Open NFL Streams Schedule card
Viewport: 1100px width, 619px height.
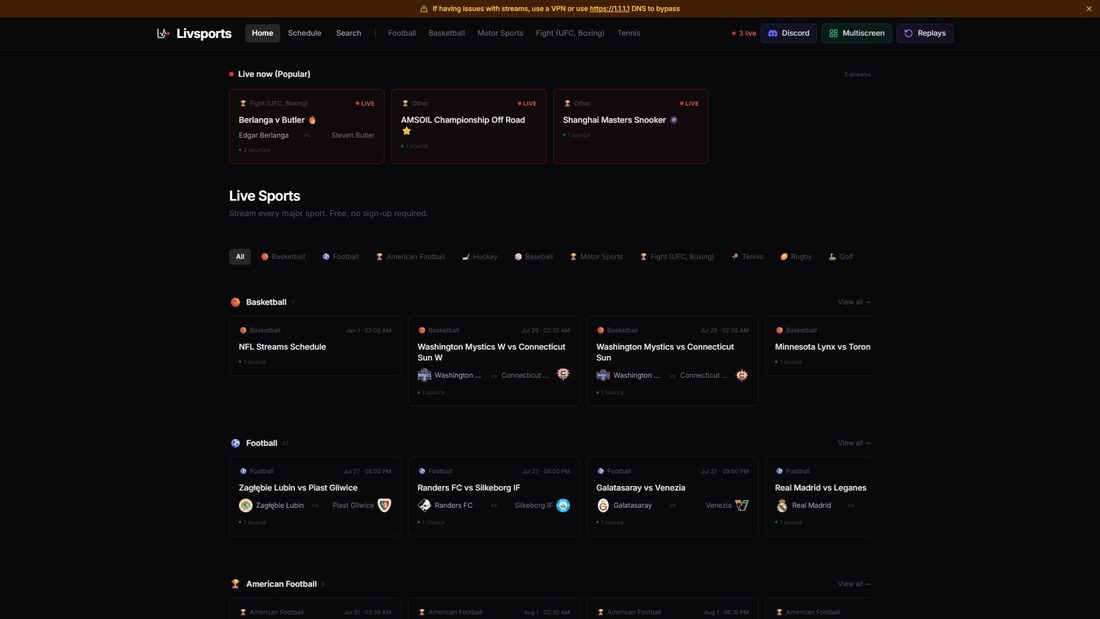click(x=315, y=346)
